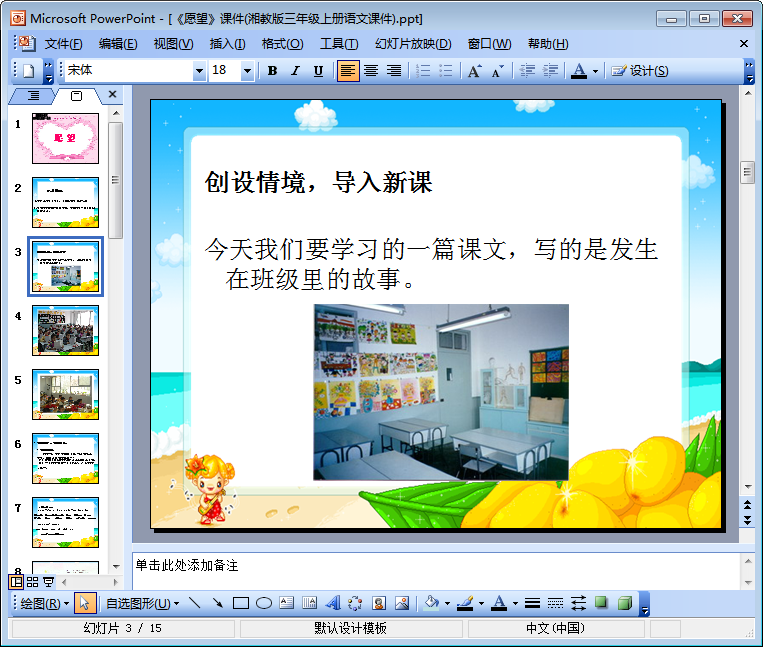Select slide 2 thumbnail
This screenshot has width=763, height=647.
[x=65, y=202]
